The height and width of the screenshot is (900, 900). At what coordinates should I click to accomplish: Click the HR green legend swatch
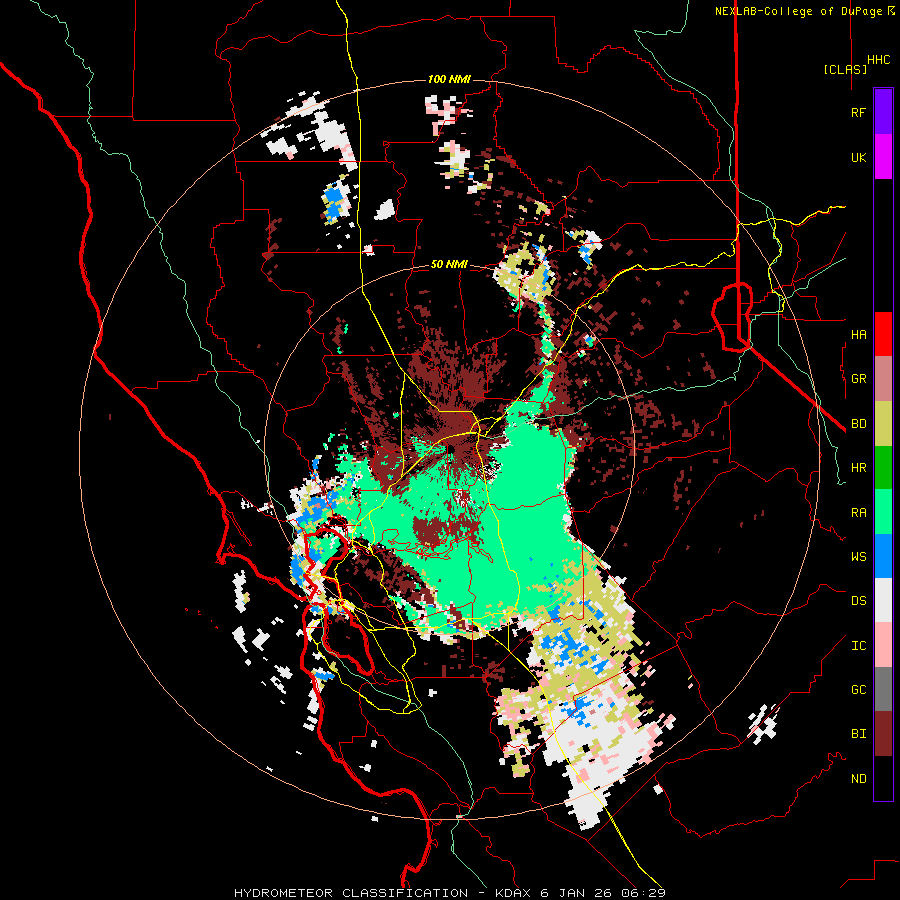883,467
